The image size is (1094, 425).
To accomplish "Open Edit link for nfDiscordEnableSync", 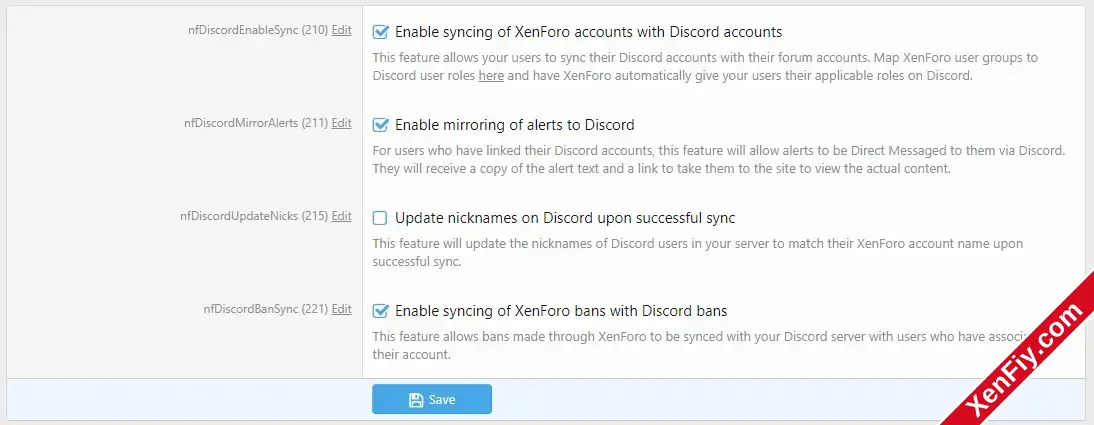I will [x=341, y=30].
